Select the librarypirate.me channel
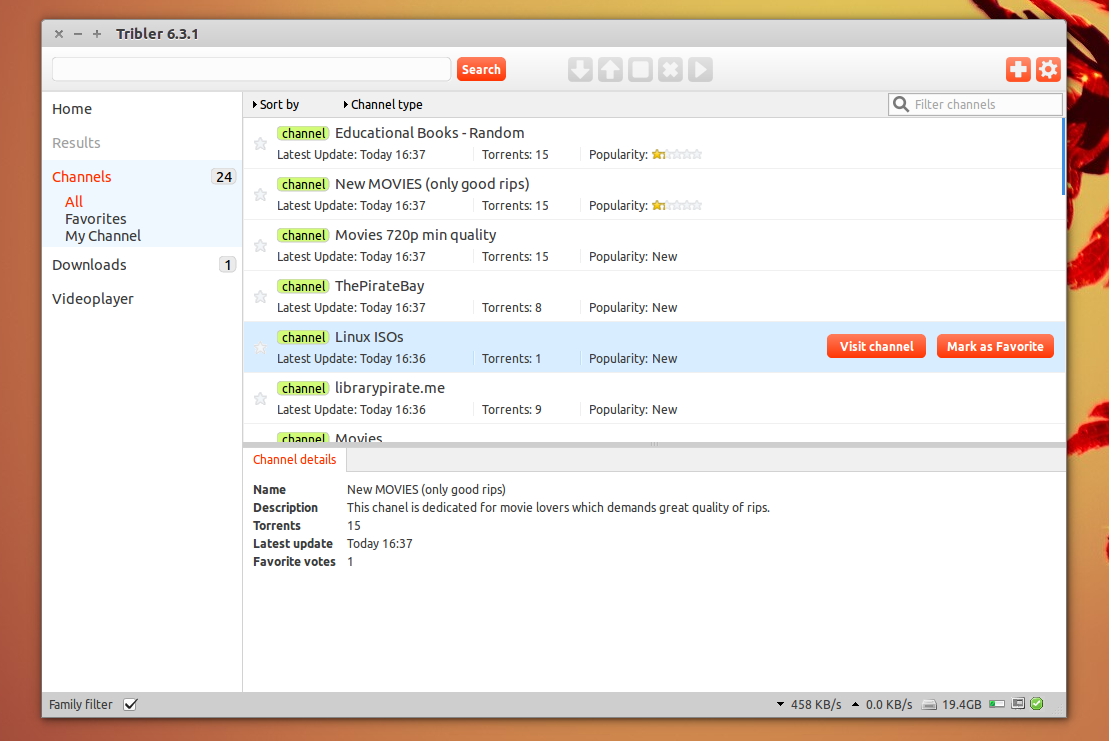 [654, 398]
